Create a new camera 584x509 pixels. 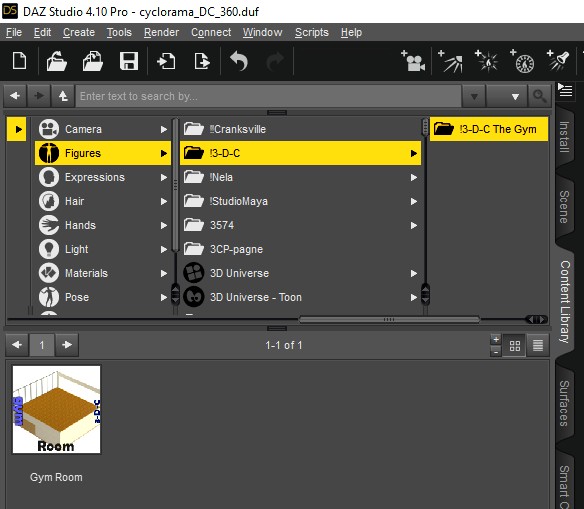(x=413, y=61)
